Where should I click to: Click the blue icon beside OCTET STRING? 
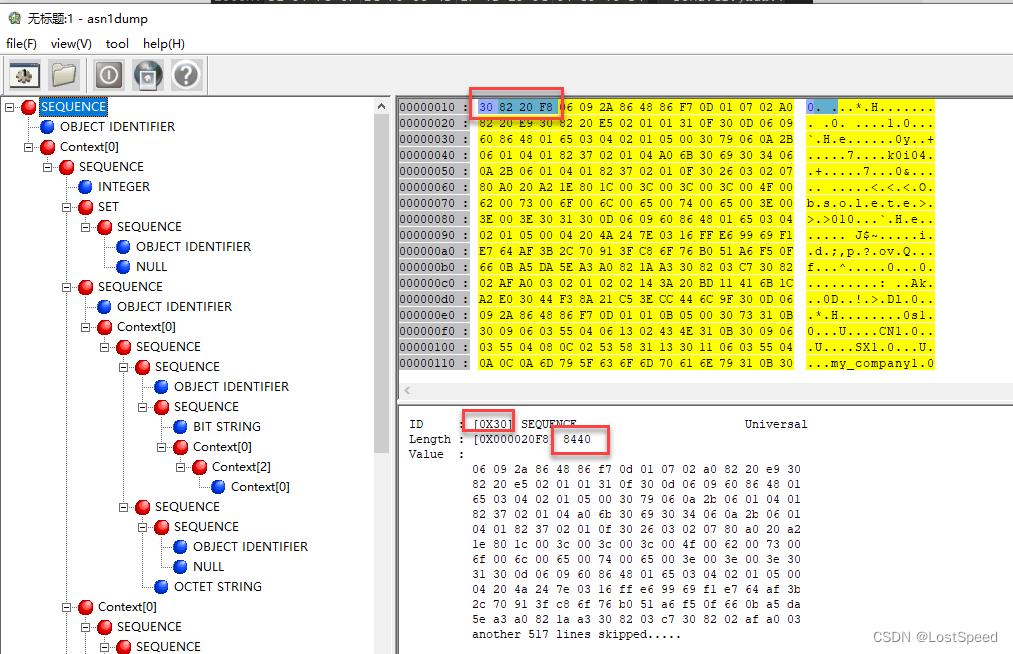(162, 587)
